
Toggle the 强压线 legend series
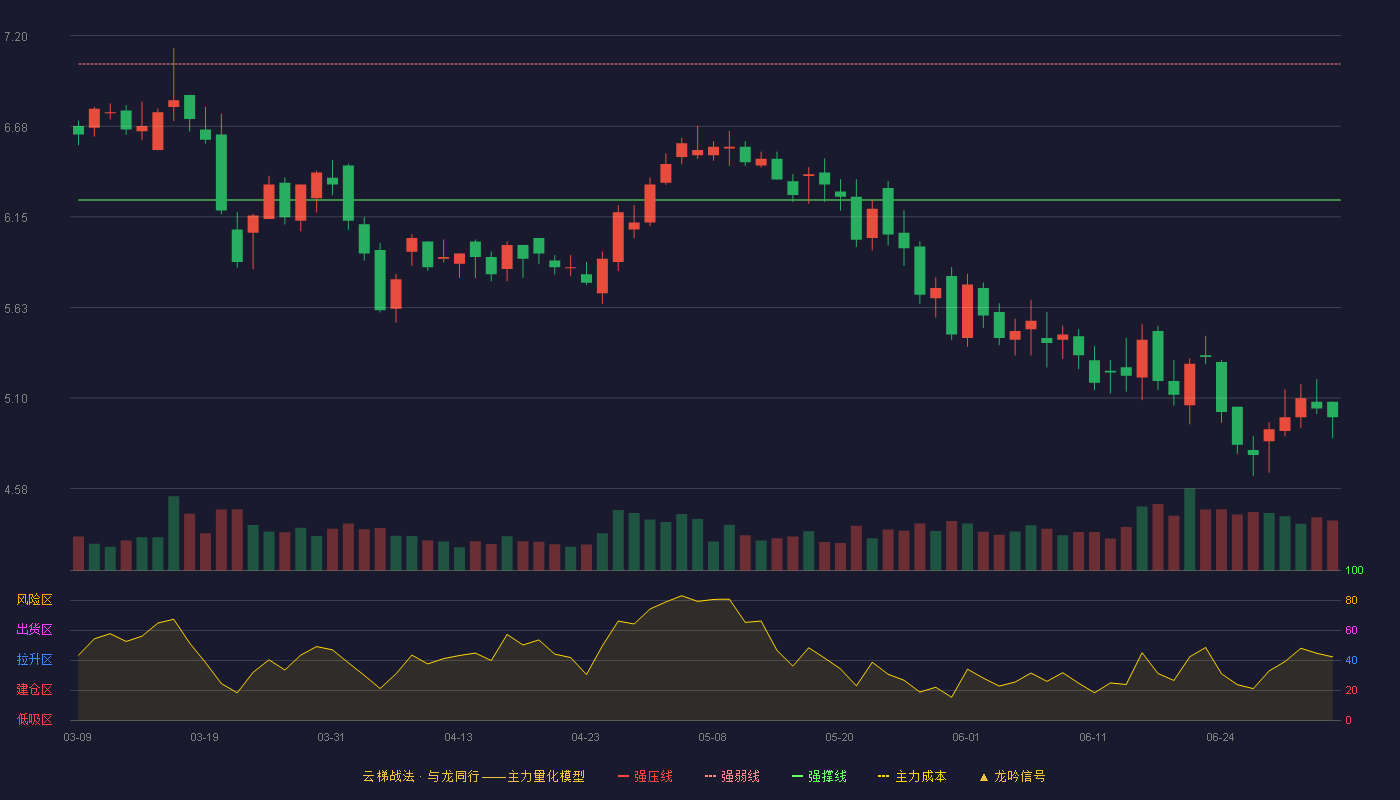coord(645,776)
